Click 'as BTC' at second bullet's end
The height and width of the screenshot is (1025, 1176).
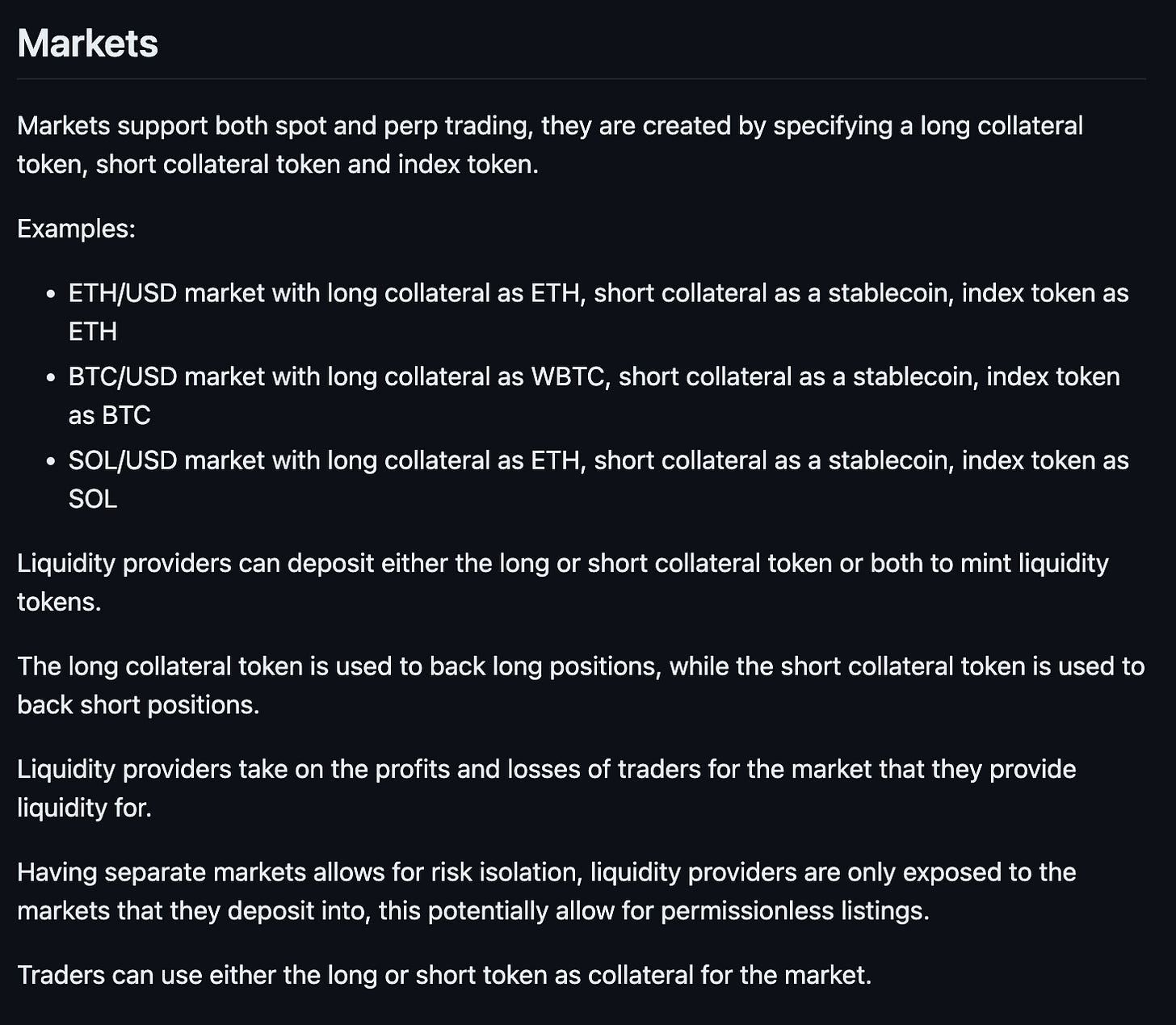tap(110, 415)
